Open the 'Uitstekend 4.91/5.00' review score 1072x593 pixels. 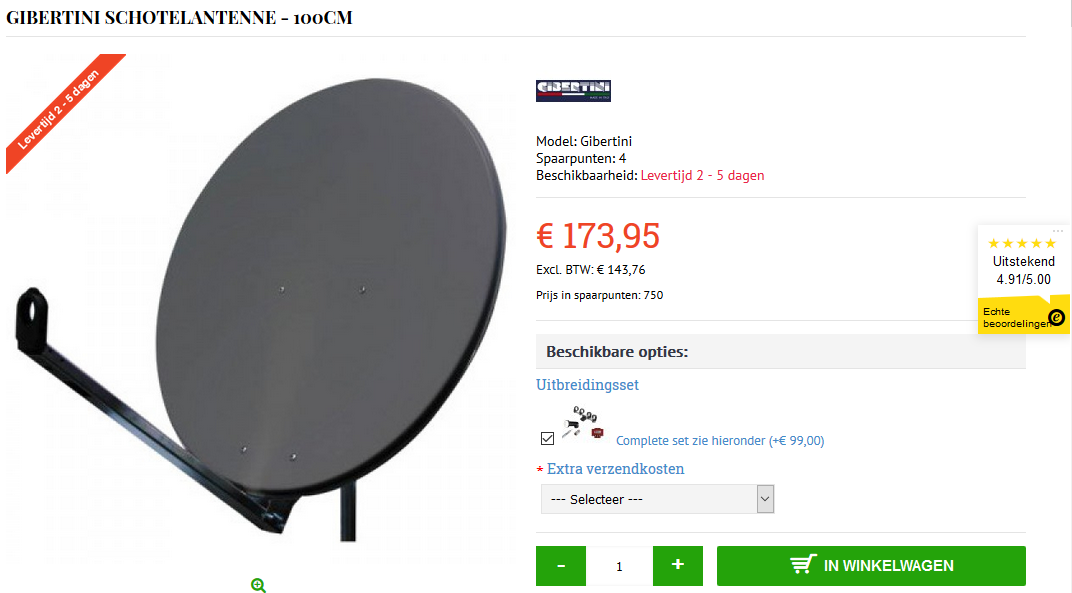1023,270
